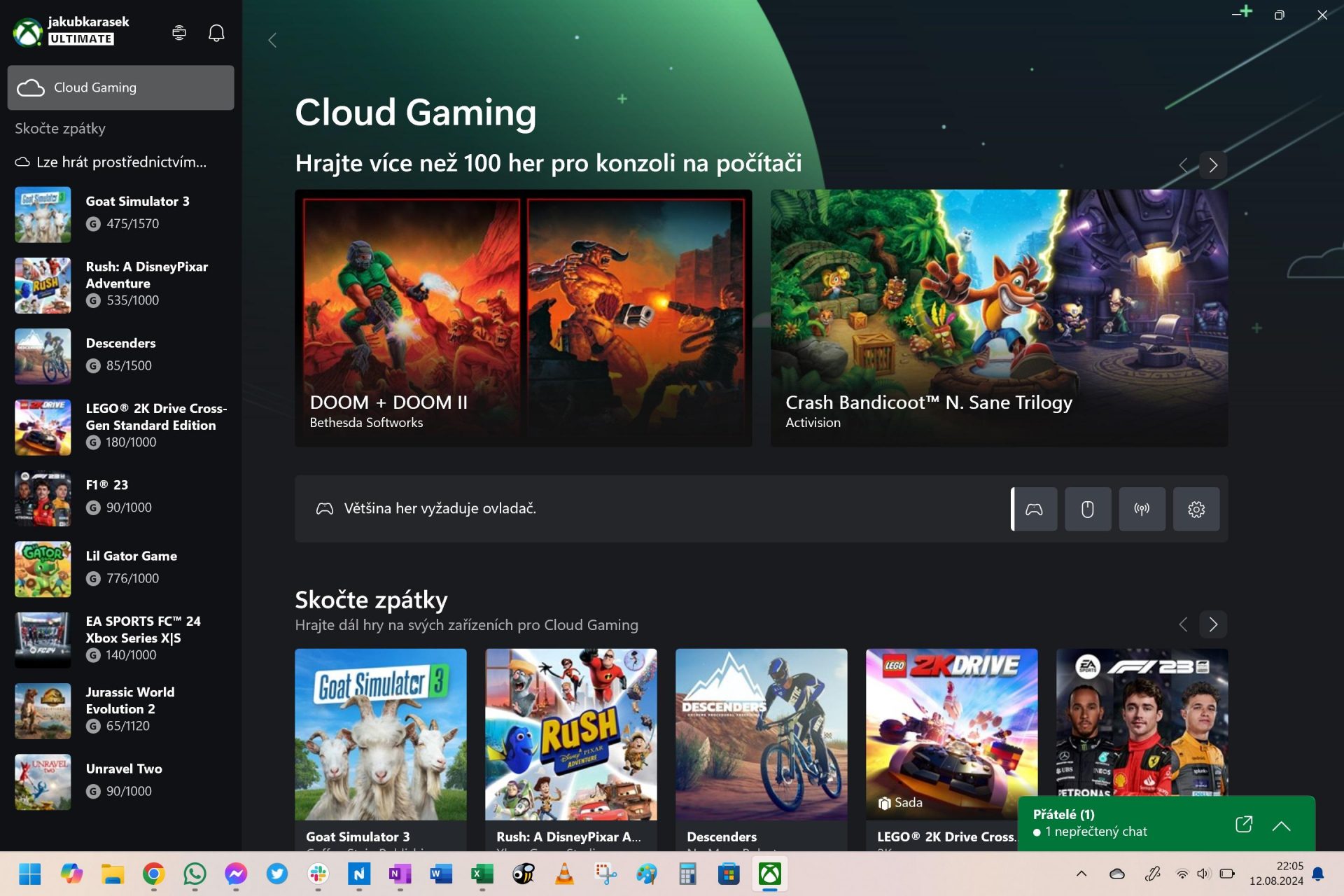Open Rush: A DisneyPixar Adventure sidebar entry

pyautogui.click(x=120, y=285)
